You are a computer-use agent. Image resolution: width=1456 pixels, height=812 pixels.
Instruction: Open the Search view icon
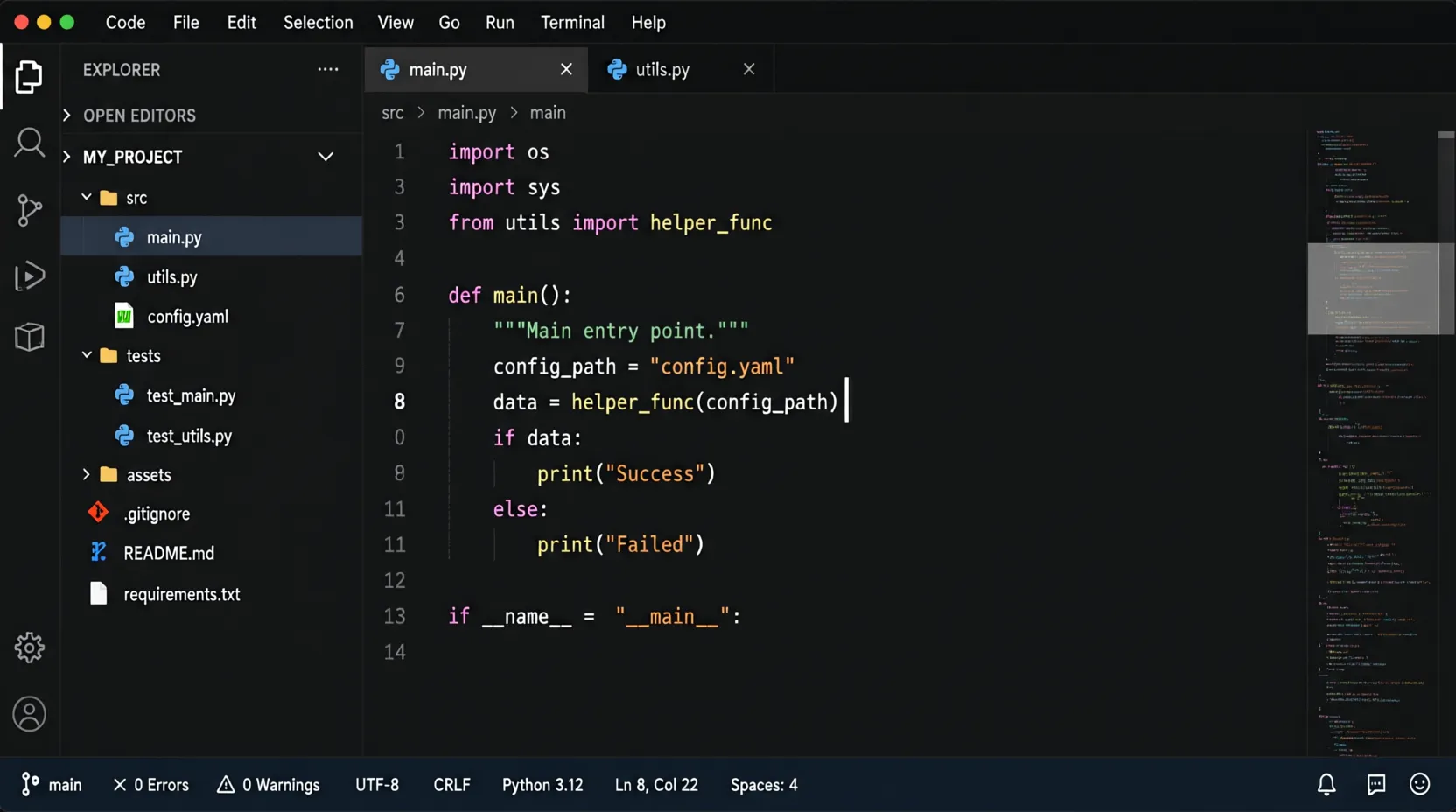pyautogui.click(x=29, y=143)
